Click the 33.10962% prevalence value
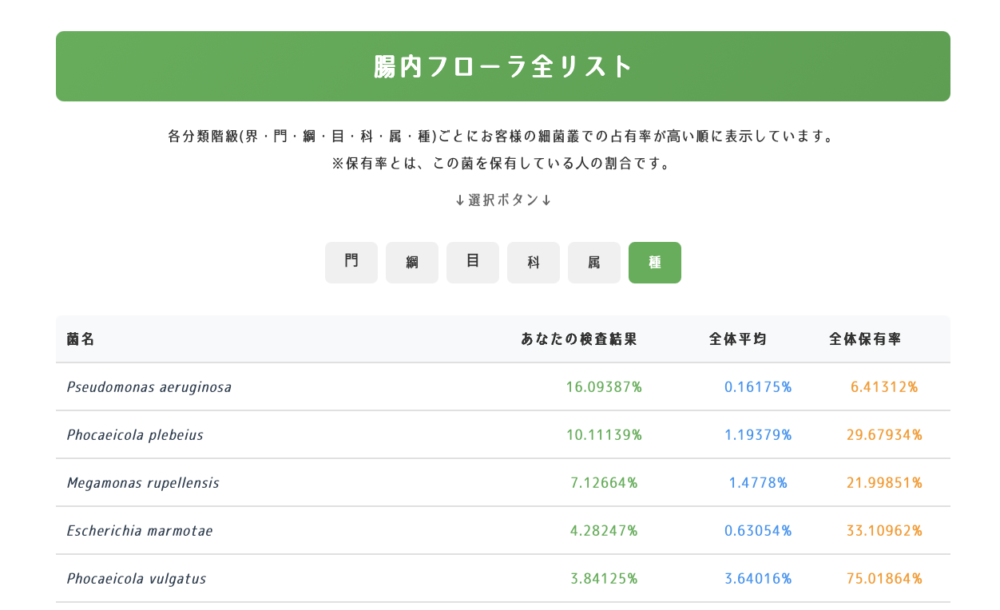The width and height of the screenshot is (1000, 610). [884, 531]
